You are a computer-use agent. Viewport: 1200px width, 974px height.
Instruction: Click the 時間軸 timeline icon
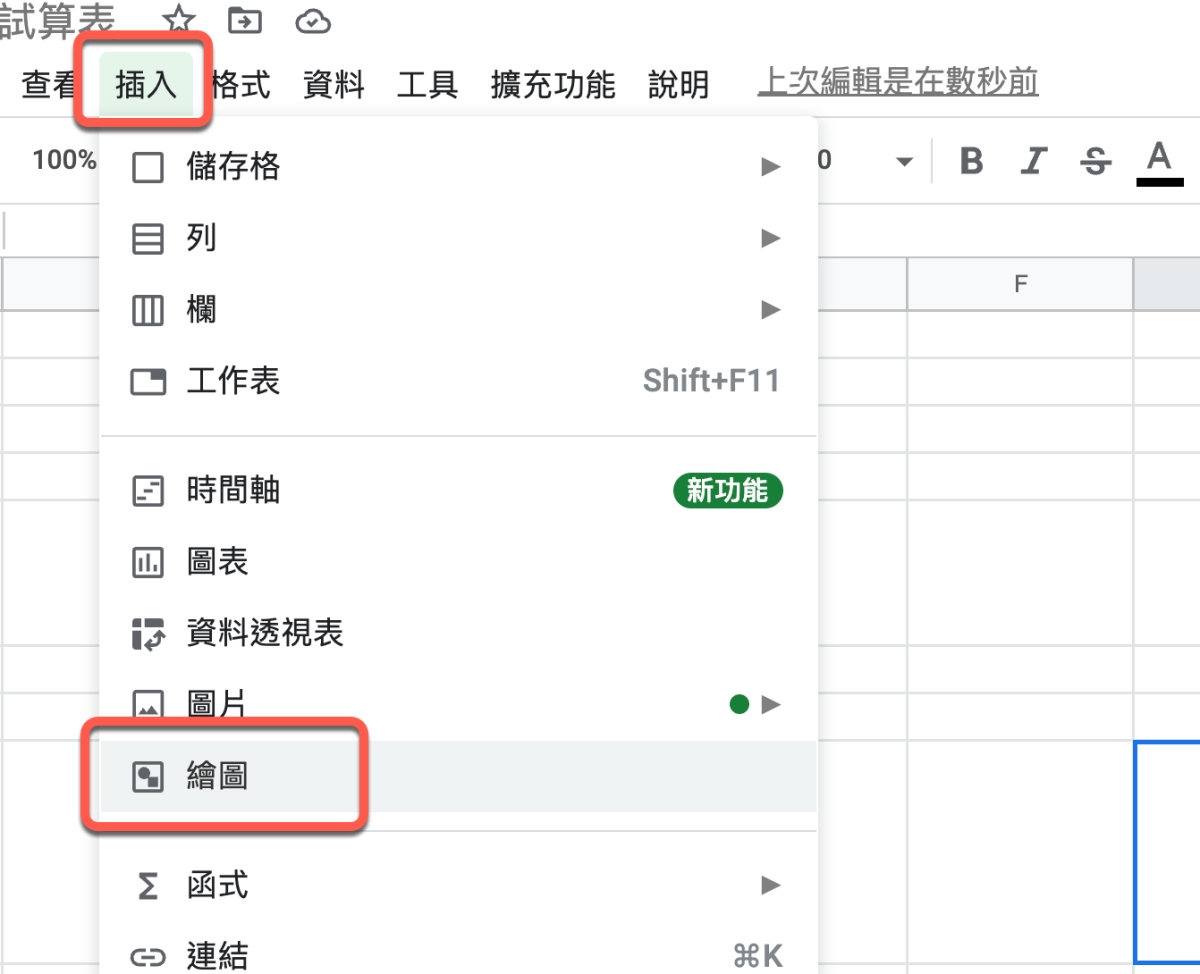(148, 492)
